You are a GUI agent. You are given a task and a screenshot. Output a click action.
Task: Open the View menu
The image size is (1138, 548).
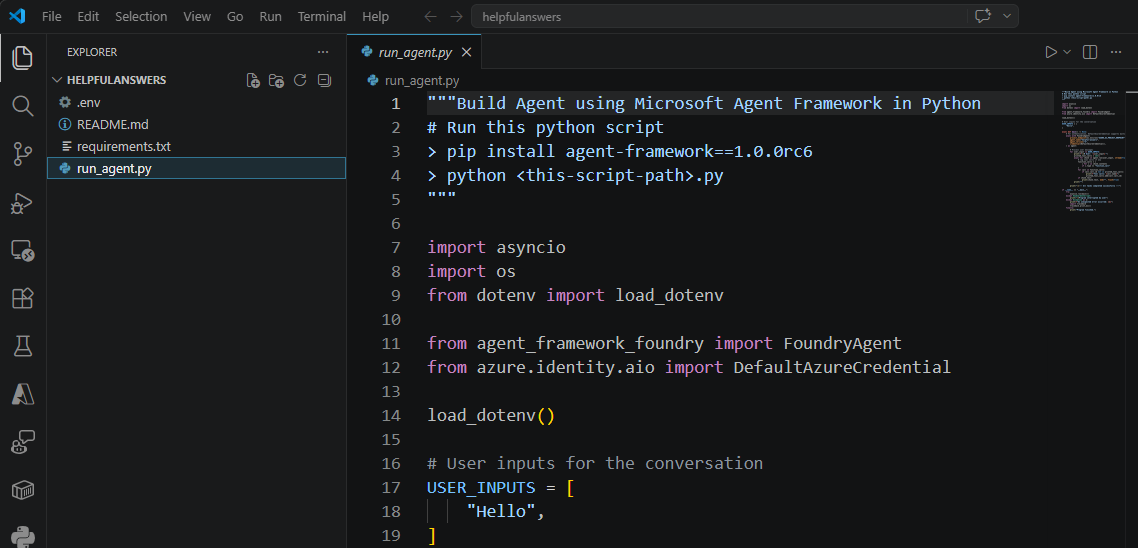[197, 17]
